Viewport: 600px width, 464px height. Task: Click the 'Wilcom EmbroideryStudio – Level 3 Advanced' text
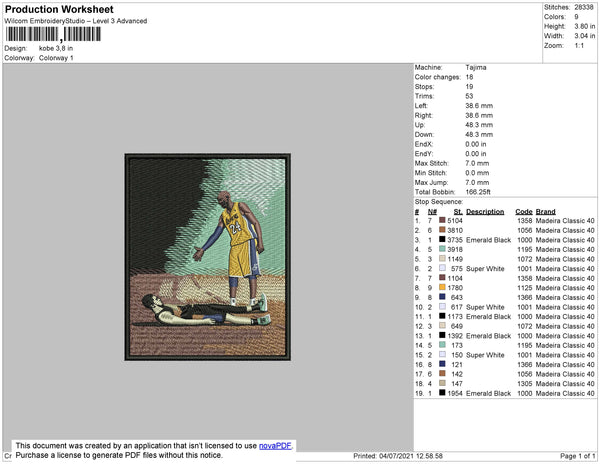point(76,21)
